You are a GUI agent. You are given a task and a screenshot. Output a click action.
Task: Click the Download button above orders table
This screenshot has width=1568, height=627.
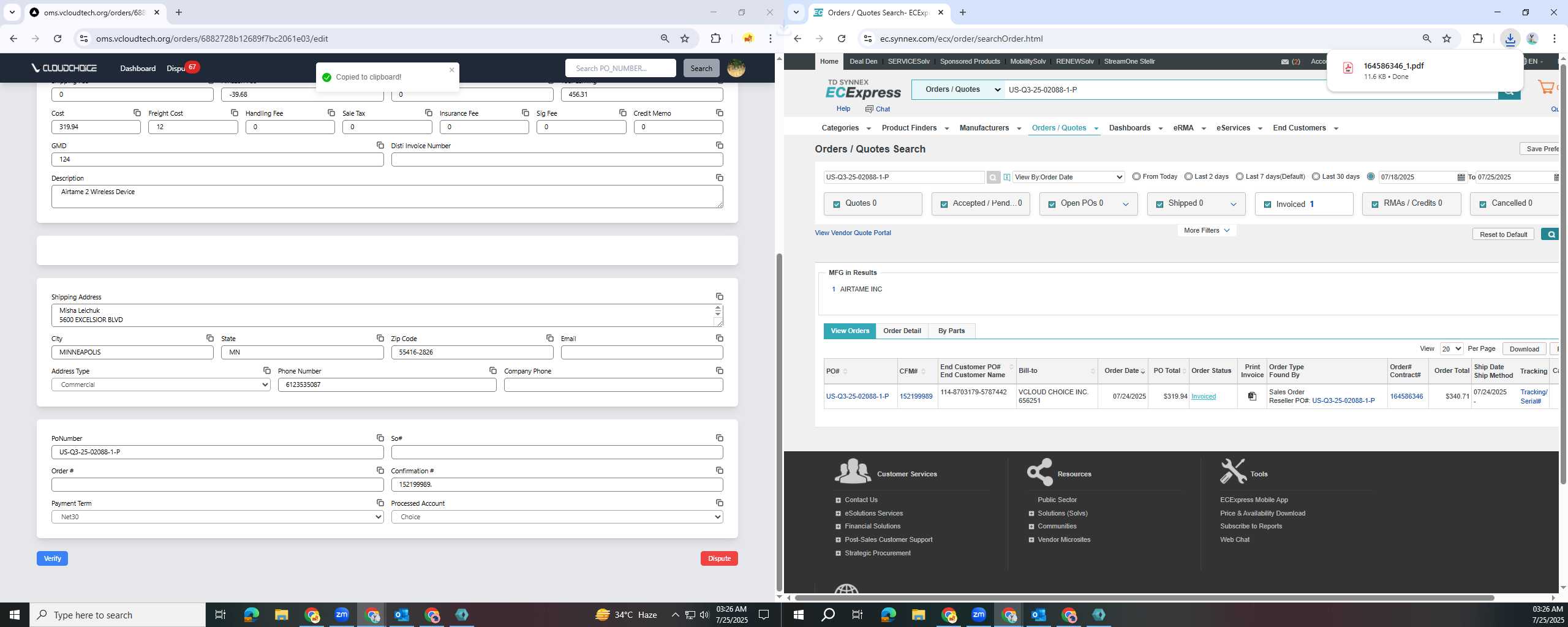[x=1524, y=349]
